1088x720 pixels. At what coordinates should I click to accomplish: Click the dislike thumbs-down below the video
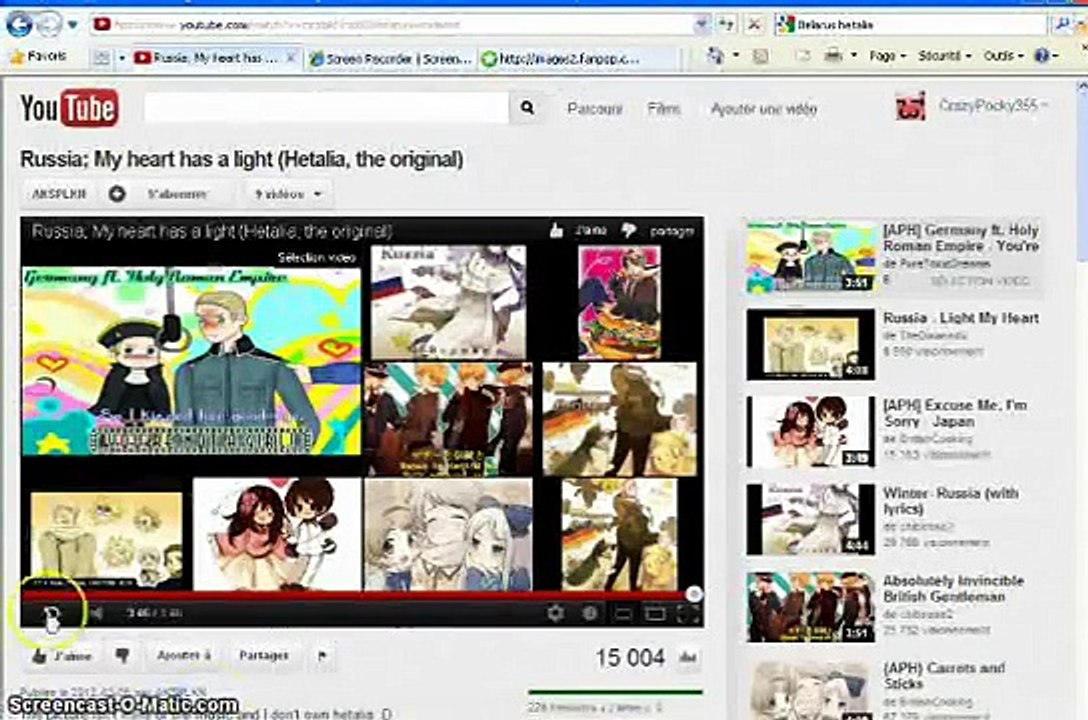point(123,655)
